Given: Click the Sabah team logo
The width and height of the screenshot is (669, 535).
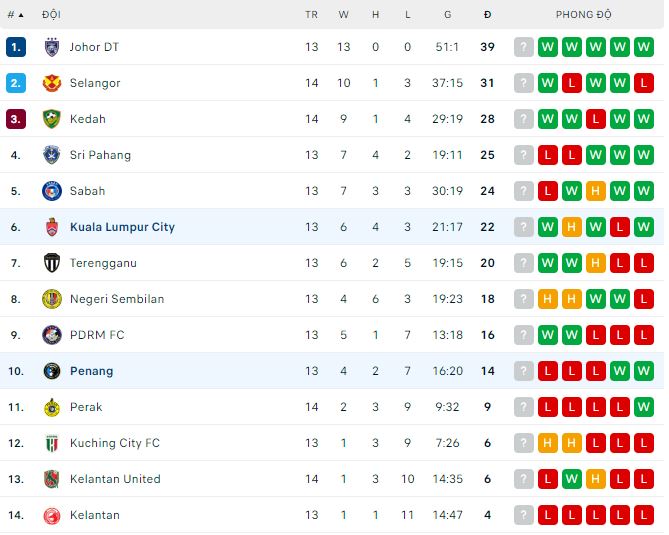Looking at the screenshot, I should tap(52, 191).
